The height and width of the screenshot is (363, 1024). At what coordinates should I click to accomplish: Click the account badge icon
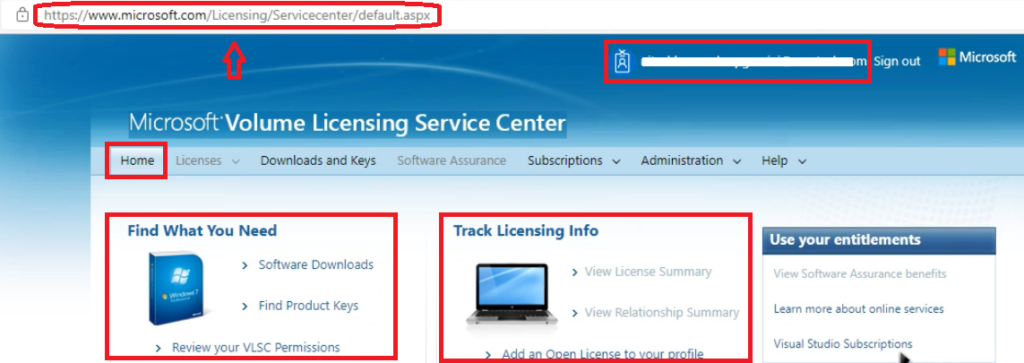click(x=622, y=61)
